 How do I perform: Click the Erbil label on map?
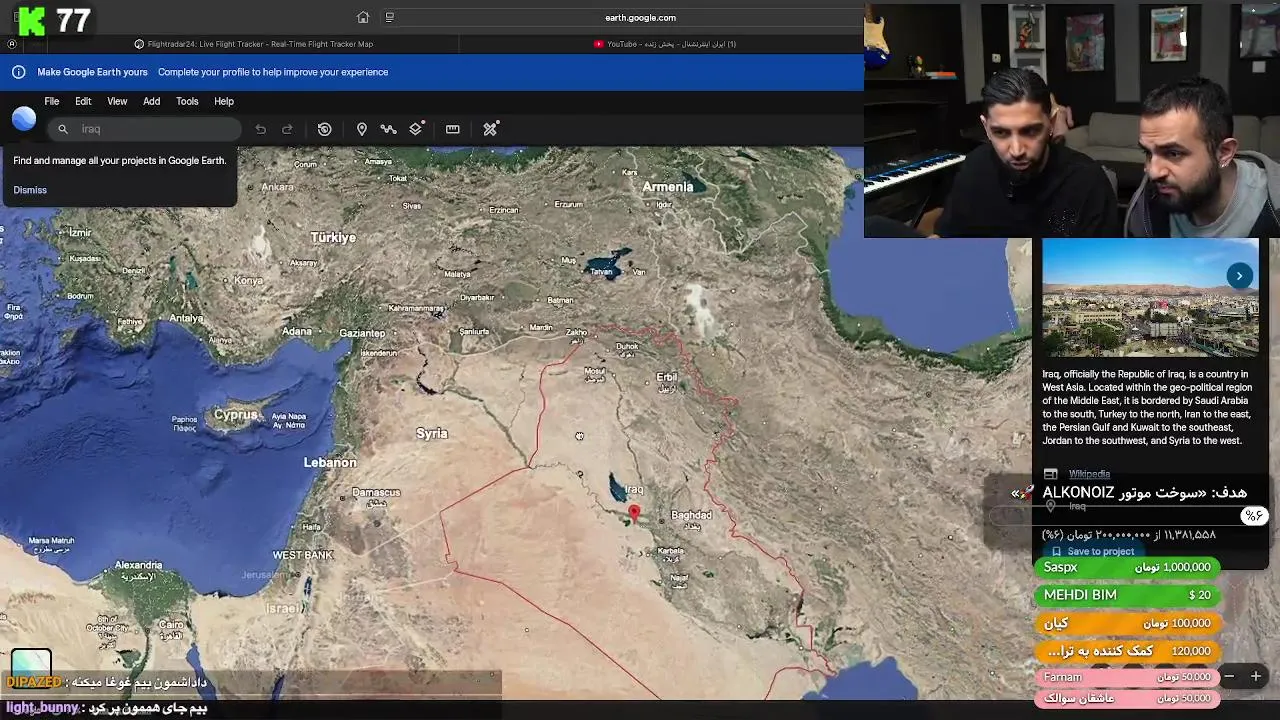[667, 377]
